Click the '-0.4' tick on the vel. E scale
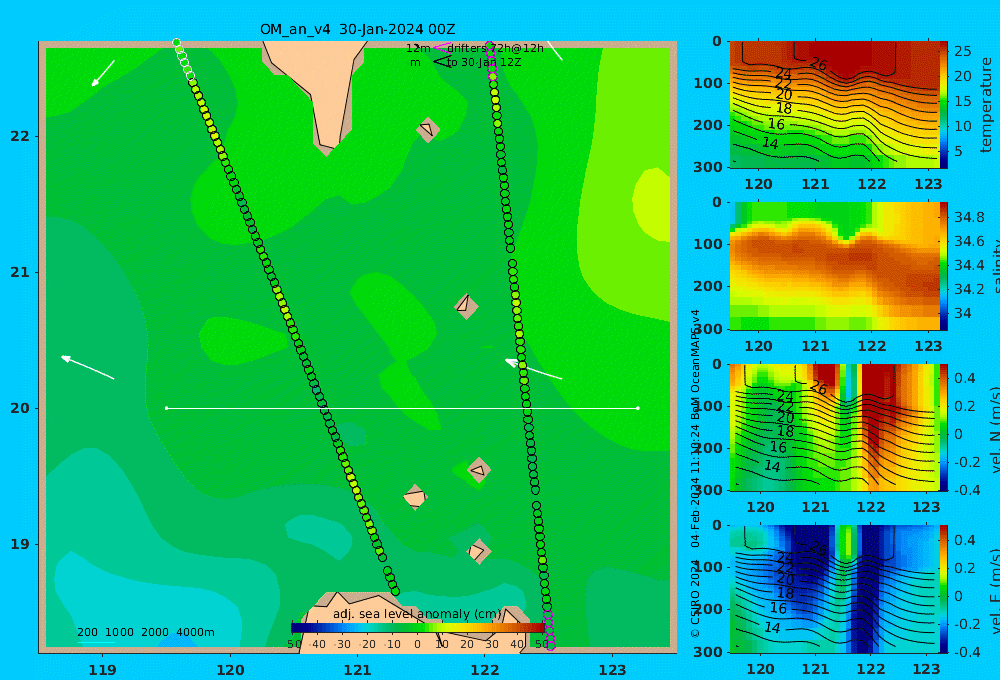Screen dimensions: 1000x680 968,652
